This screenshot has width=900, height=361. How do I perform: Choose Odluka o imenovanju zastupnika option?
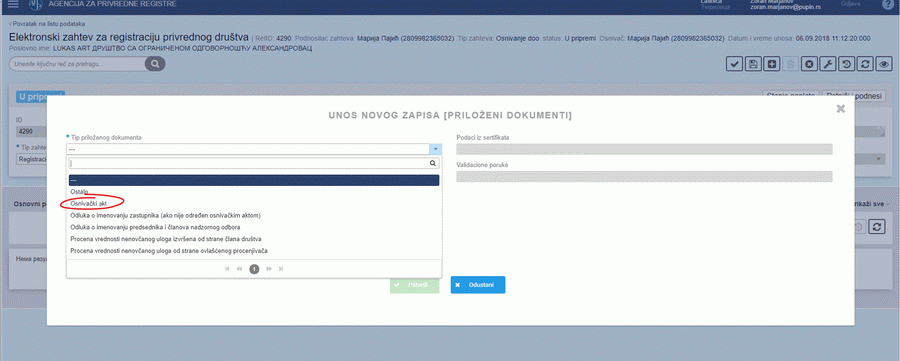point(166,215)
